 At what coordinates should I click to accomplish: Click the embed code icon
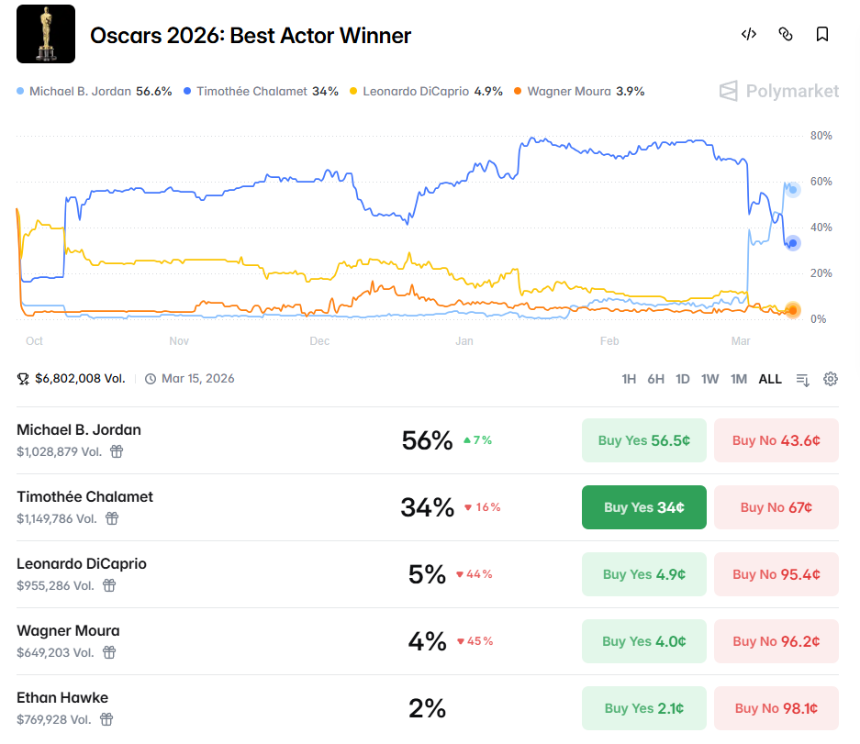748,34
